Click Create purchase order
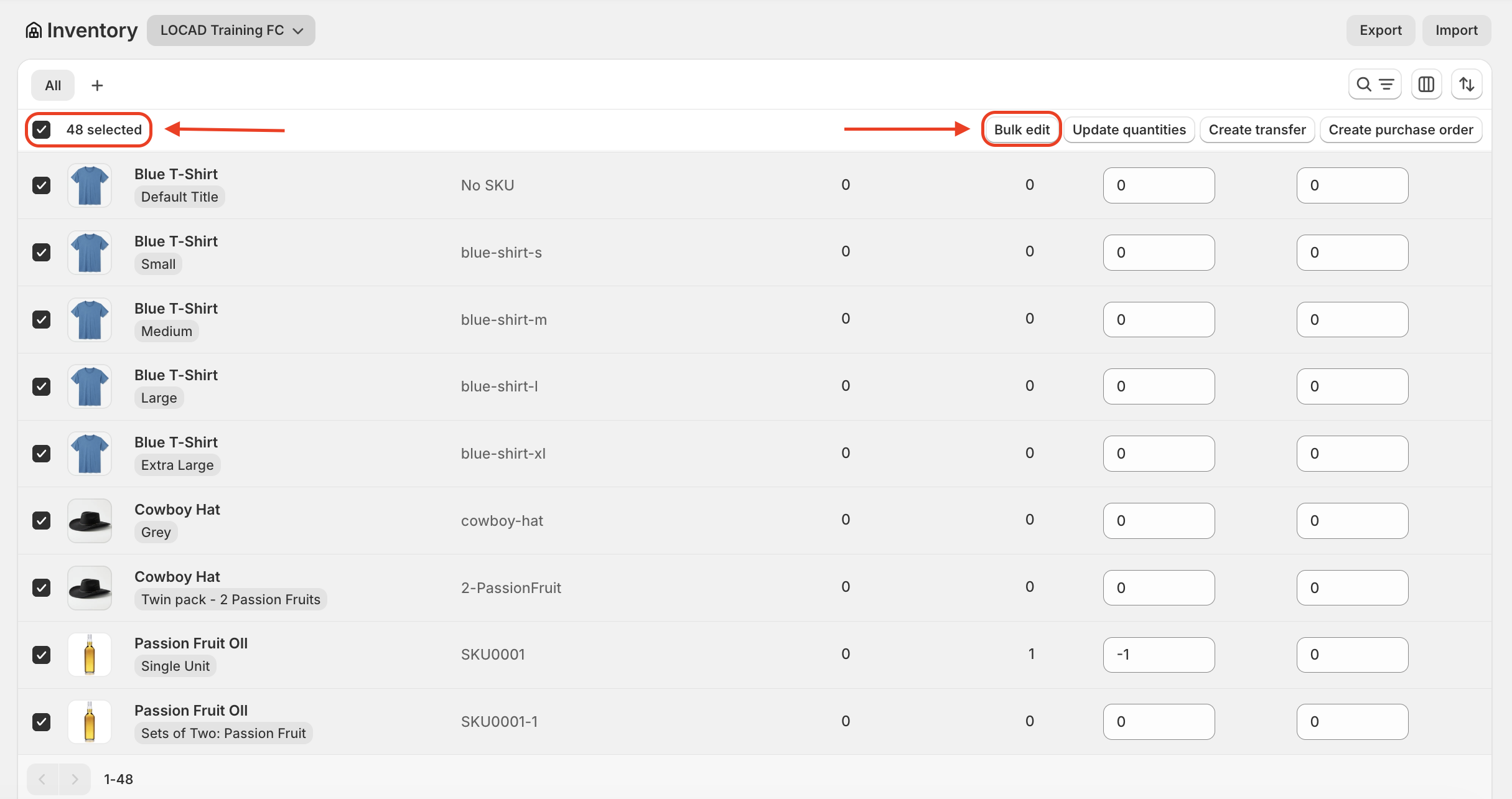 1401,129
